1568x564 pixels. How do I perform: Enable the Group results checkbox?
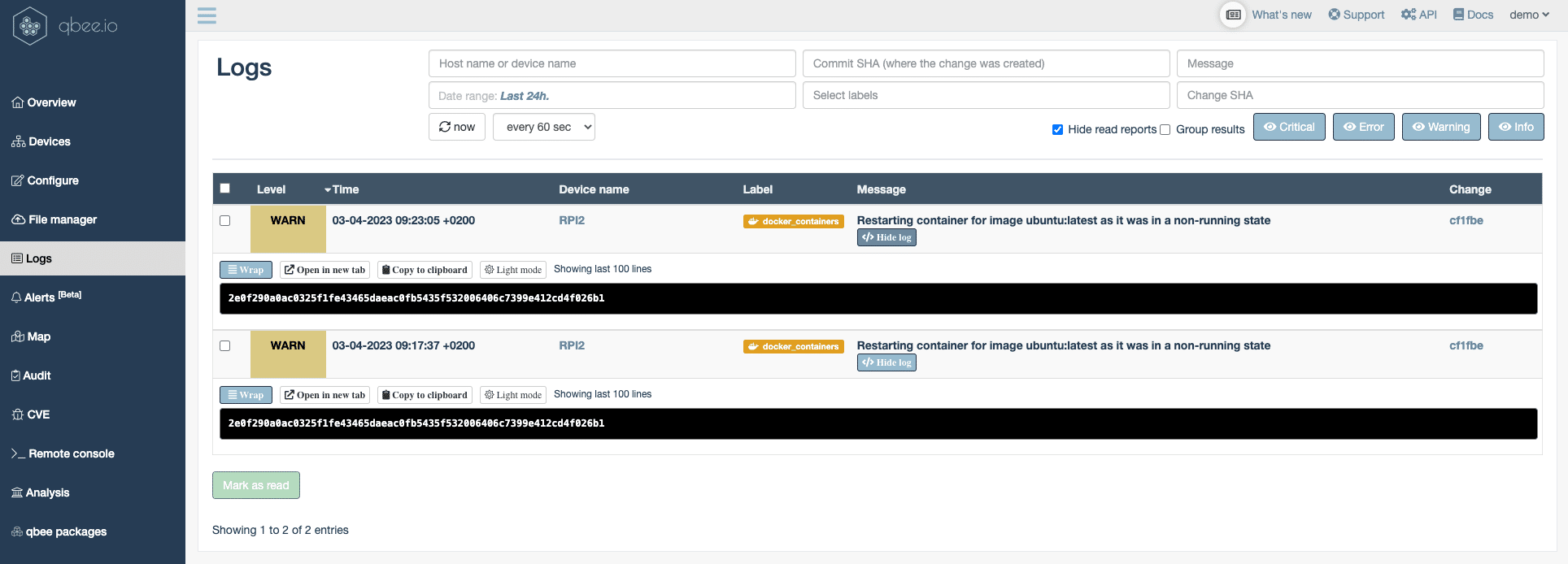(1165, 129)
